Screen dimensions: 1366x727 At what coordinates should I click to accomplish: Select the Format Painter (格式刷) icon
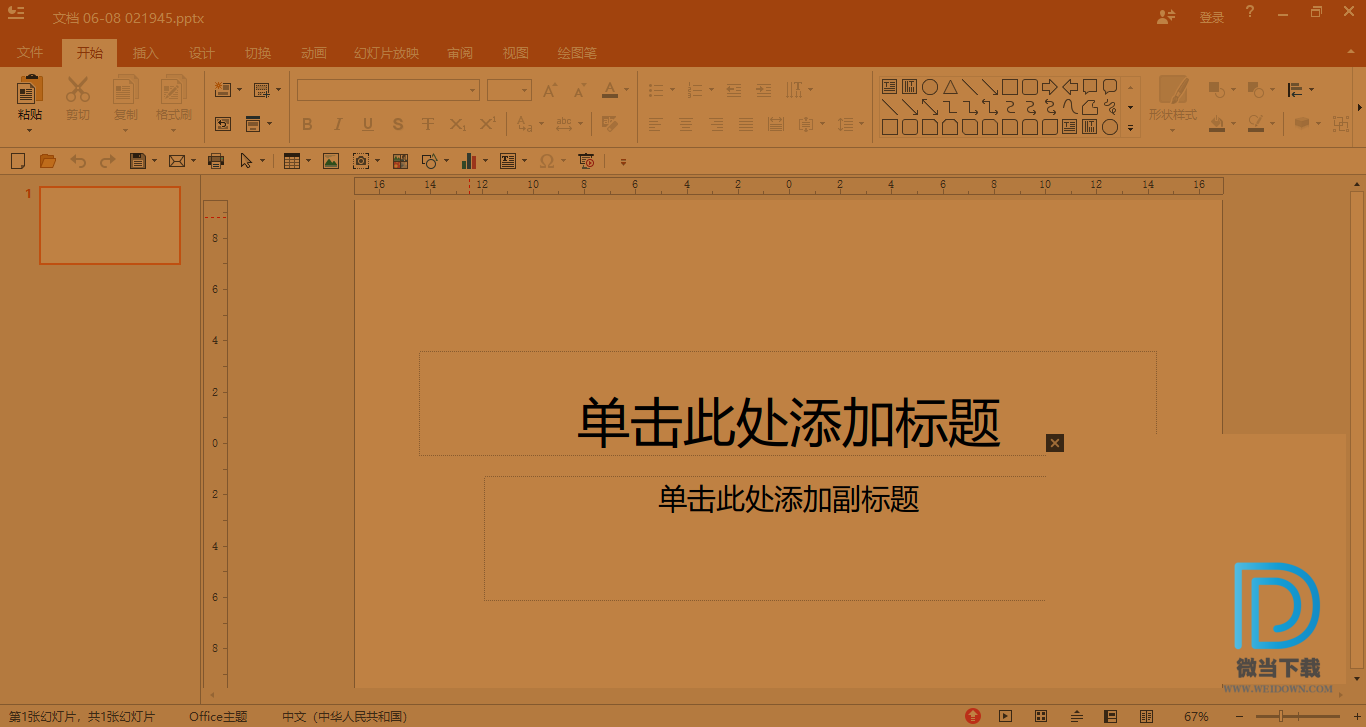pos(174,90)
